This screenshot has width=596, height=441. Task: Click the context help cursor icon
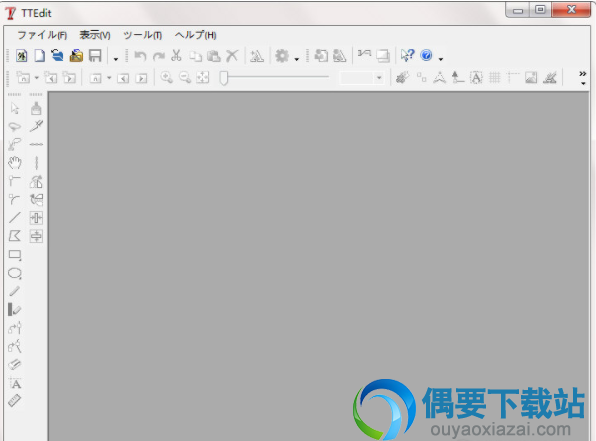point(407,56)
